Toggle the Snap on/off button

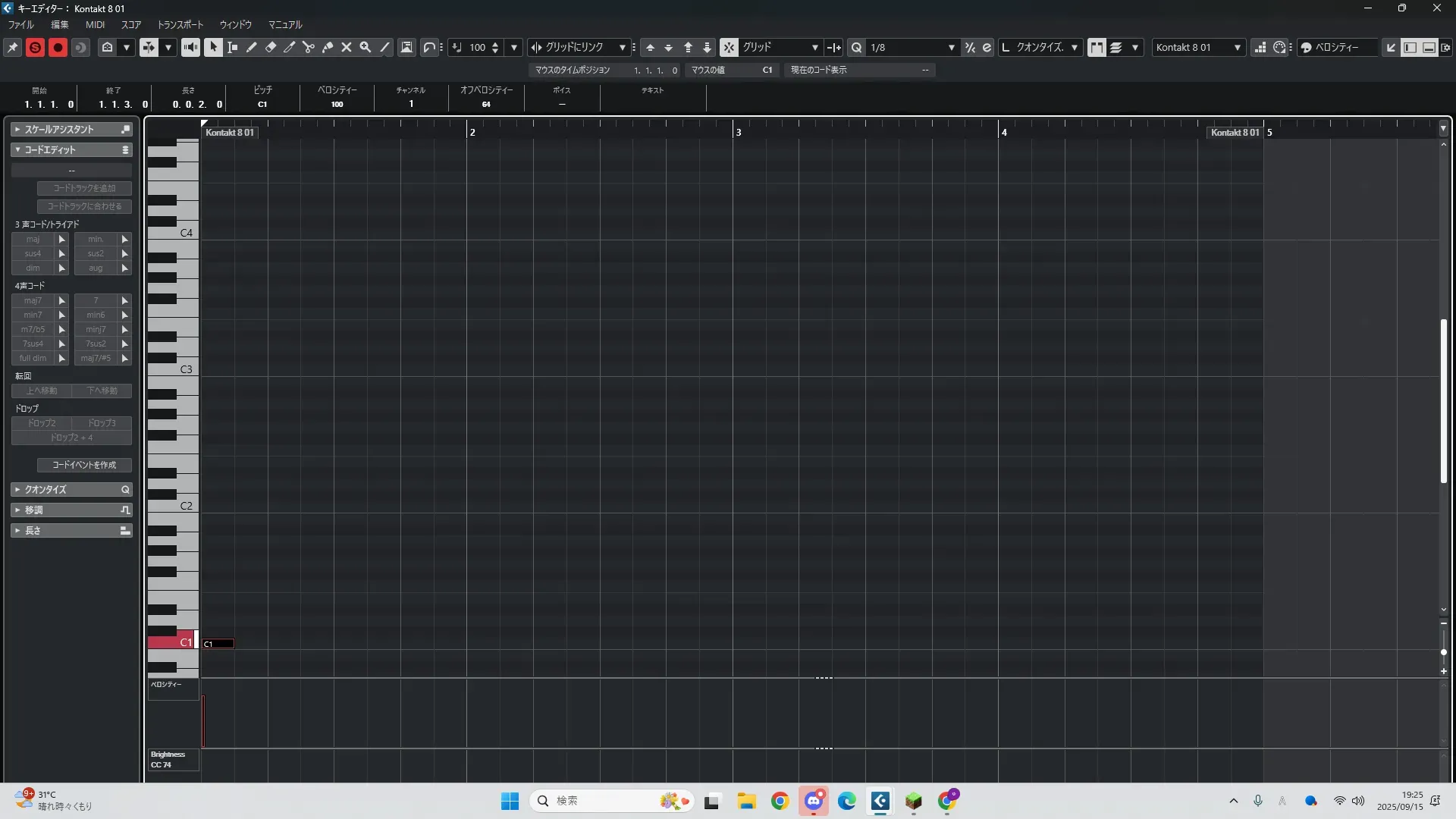coord(729,47)
